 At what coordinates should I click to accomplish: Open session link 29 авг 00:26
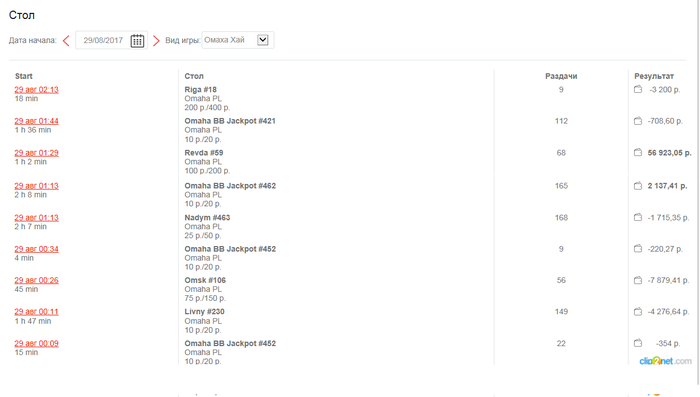(x=36, y=280)
